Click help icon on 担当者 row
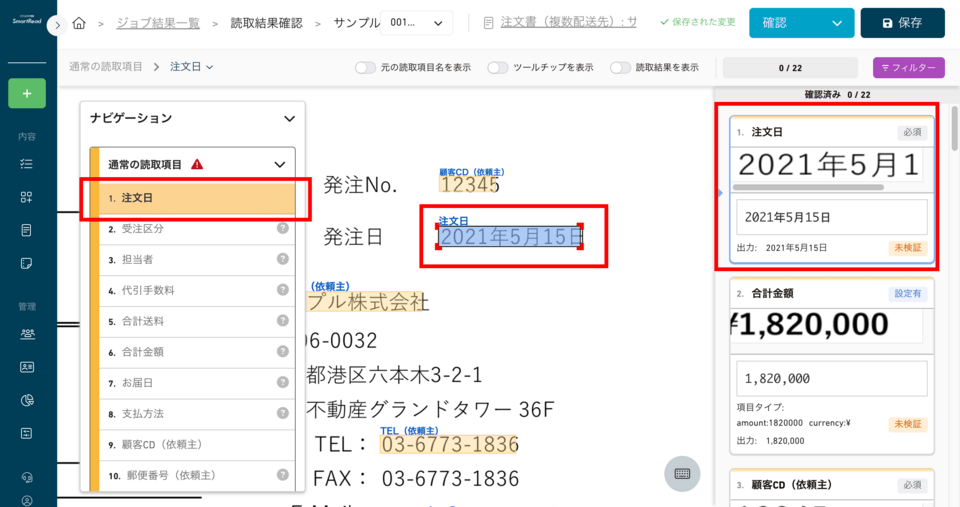Viewport: 960px width, 507px height. click(x=282, y=258)
